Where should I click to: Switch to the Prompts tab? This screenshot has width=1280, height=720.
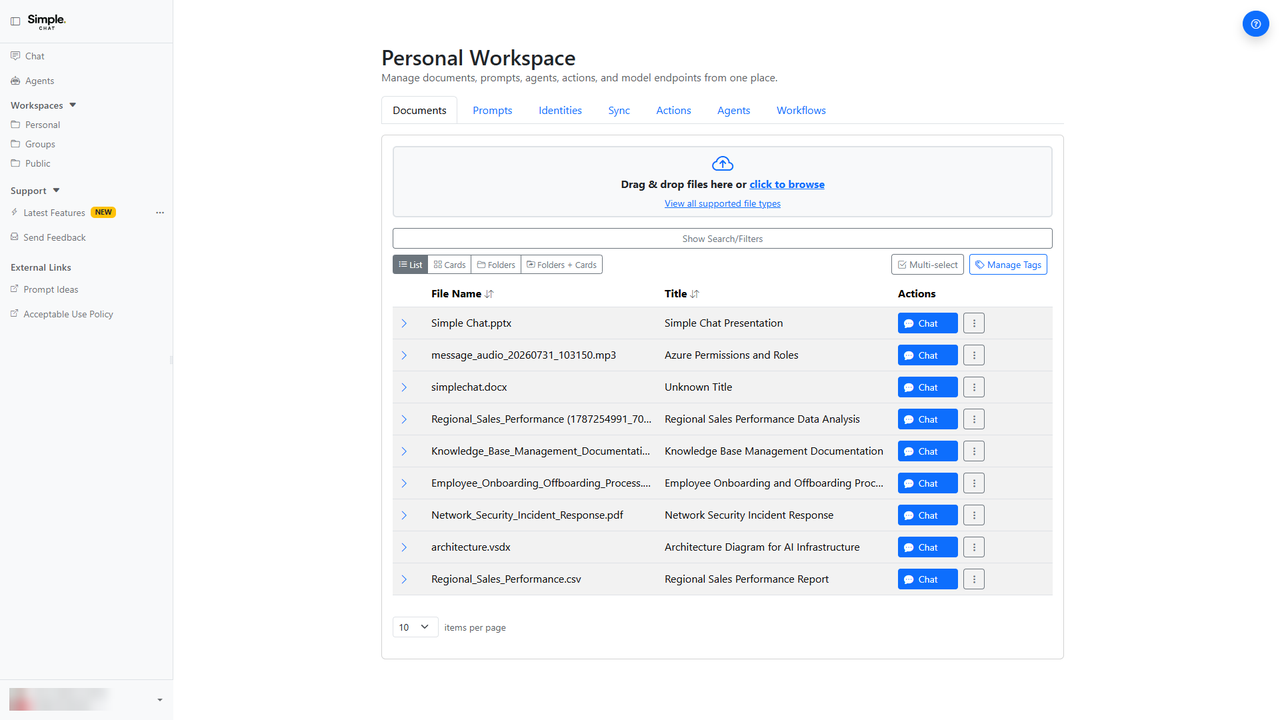coord(492,110)
